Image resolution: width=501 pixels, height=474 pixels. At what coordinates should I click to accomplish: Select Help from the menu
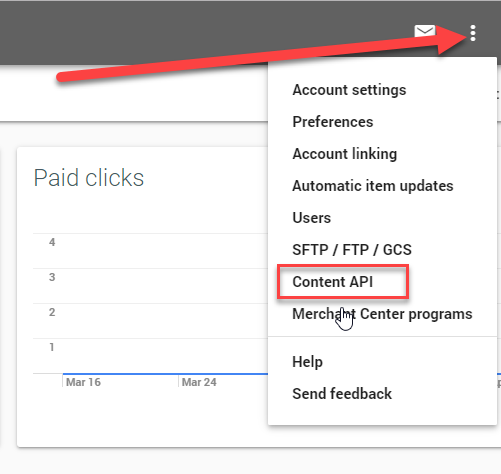307,362
